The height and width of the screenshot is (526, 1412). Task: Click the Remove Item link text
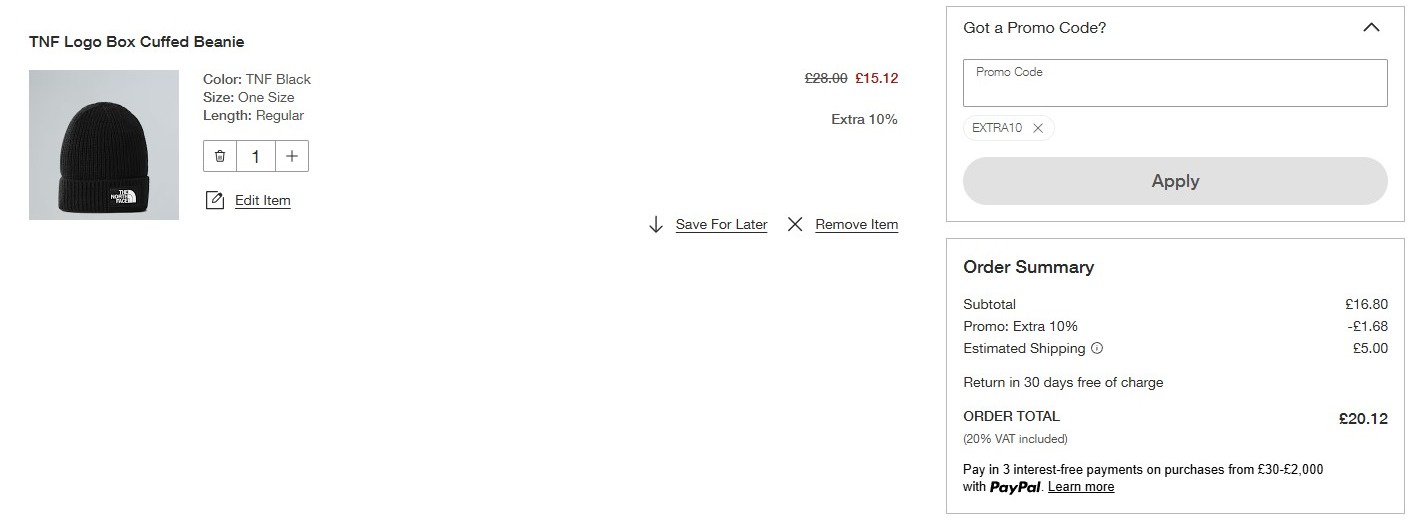click(857, 224)
